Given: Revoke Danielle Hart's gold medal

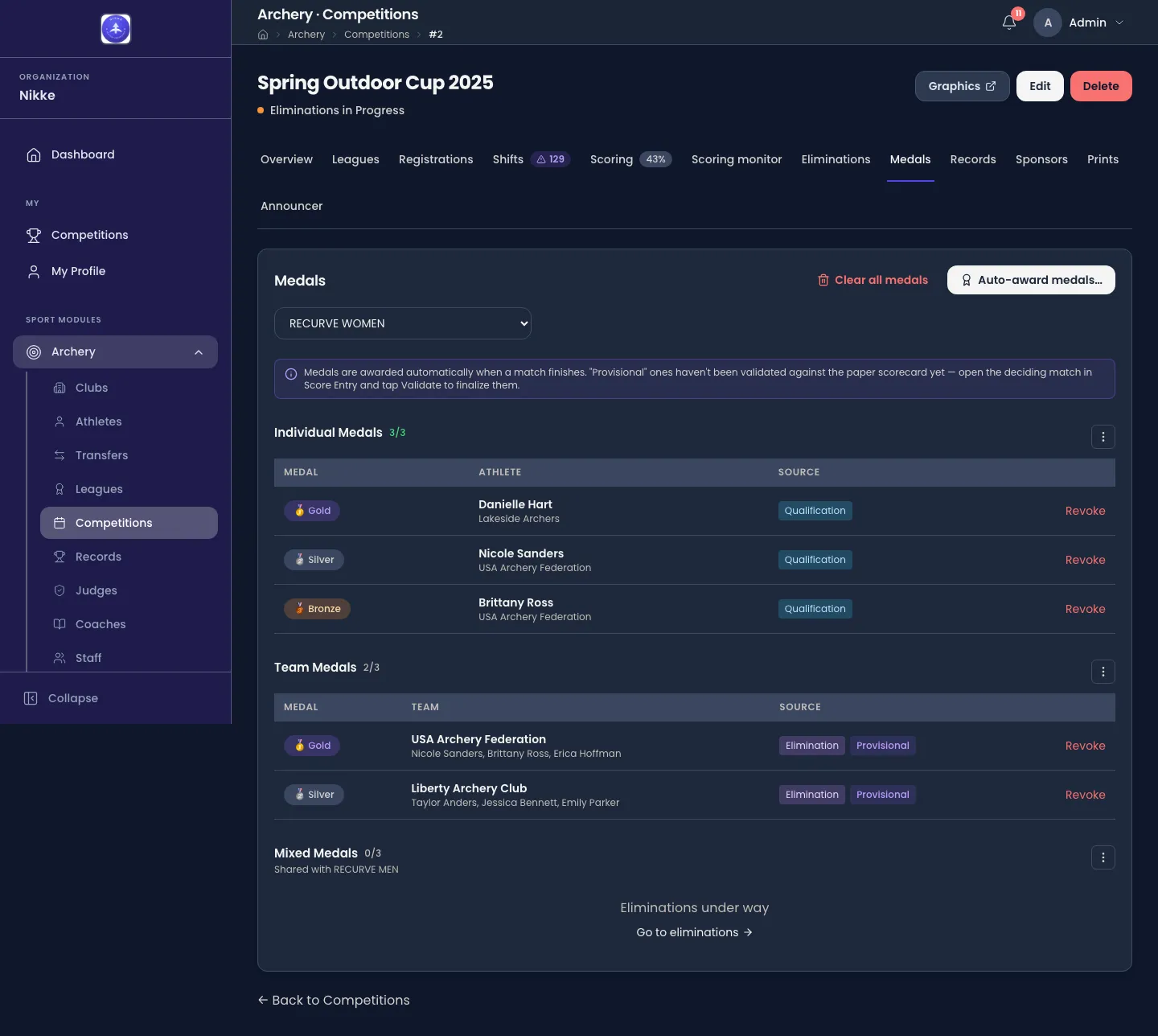Looking at the screenshot, I should [1085, 511].
